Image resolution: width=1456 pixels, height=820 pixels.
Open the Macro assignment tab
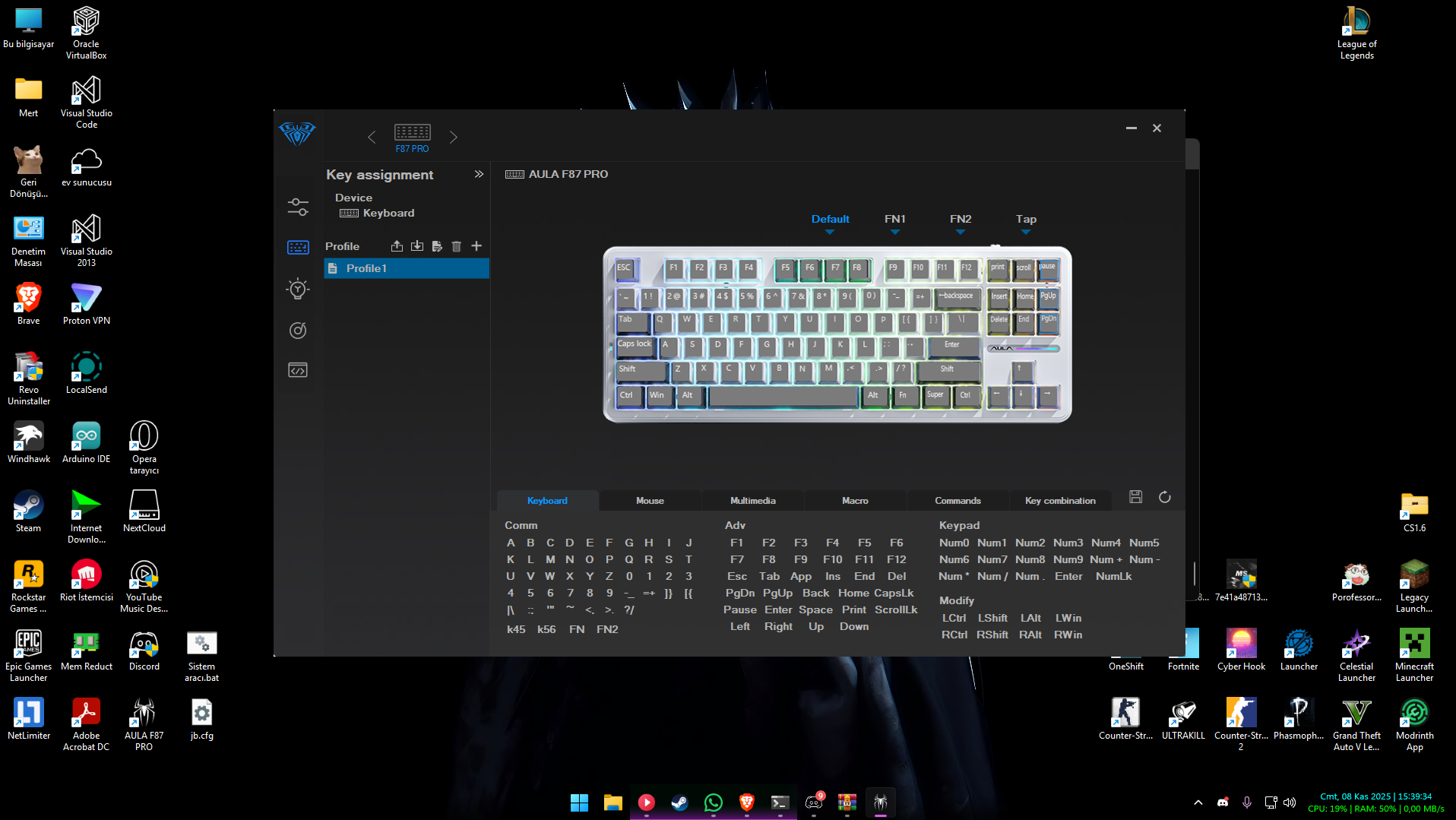(x=855, y=501)
